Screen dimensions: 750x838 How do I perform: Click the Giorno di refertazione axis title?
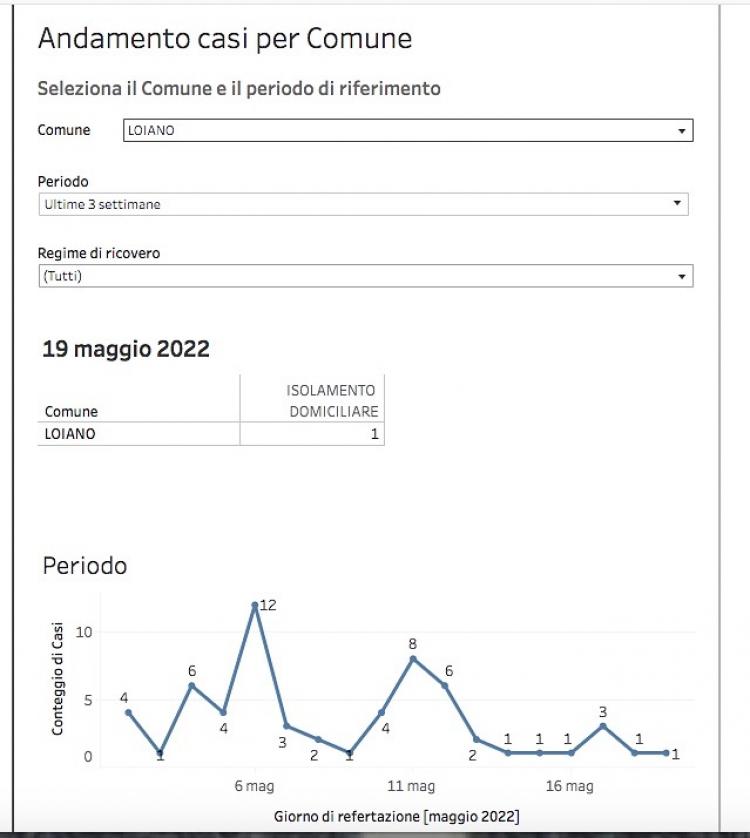pos(396,816)
